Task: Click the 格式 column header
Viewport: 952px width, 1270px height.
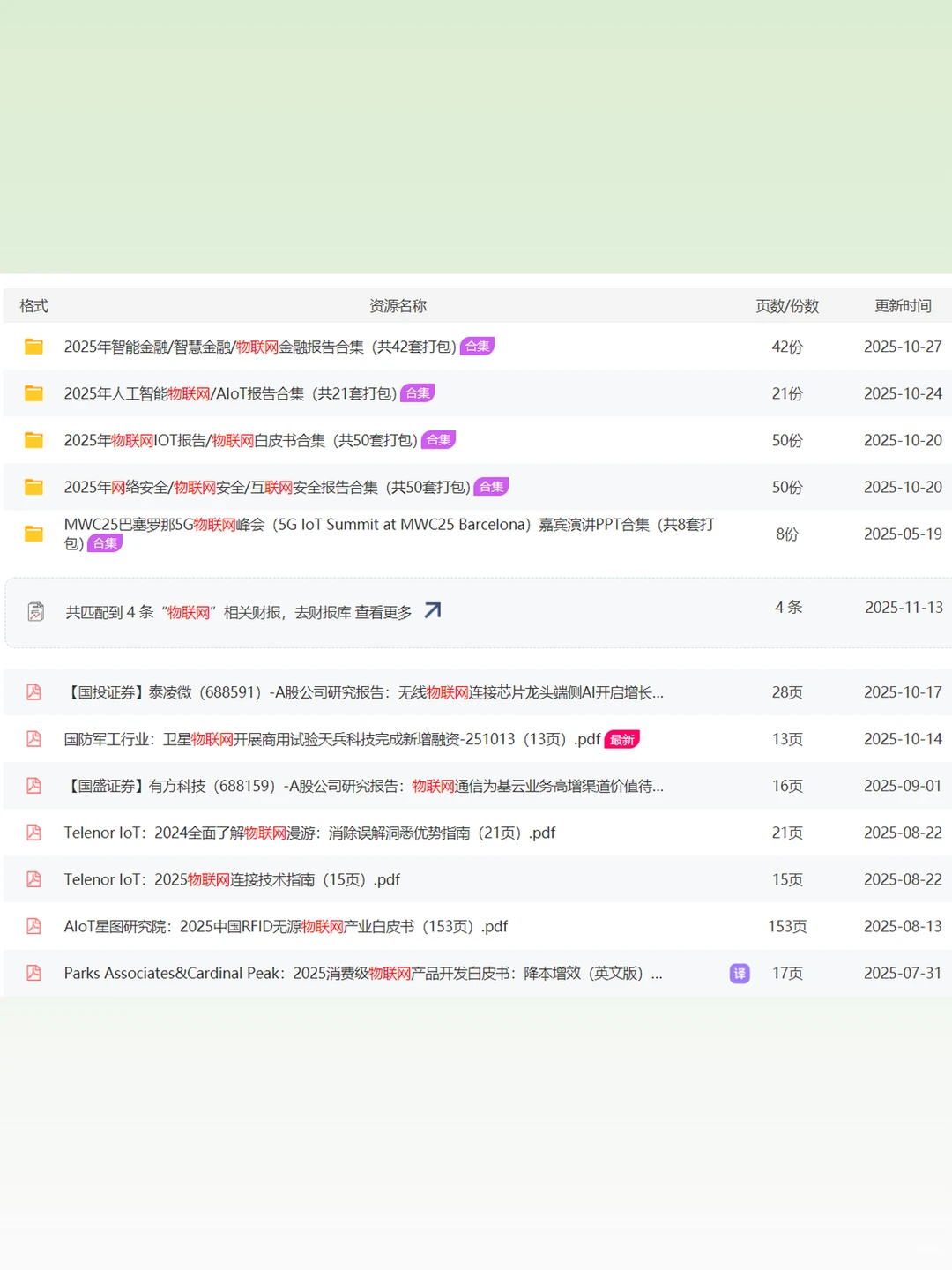Action: point(33,306)
